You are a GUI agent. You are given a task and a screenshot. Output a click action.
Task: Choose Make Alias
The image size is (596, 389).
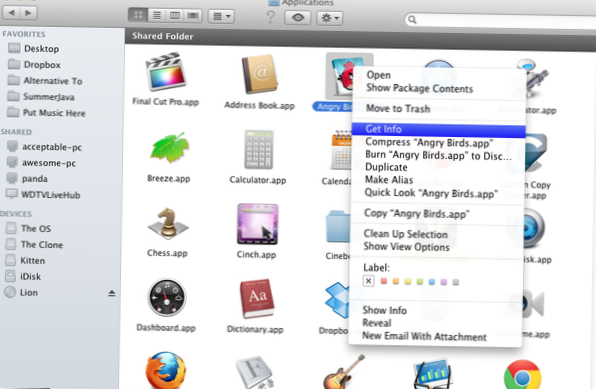(388, 179)
